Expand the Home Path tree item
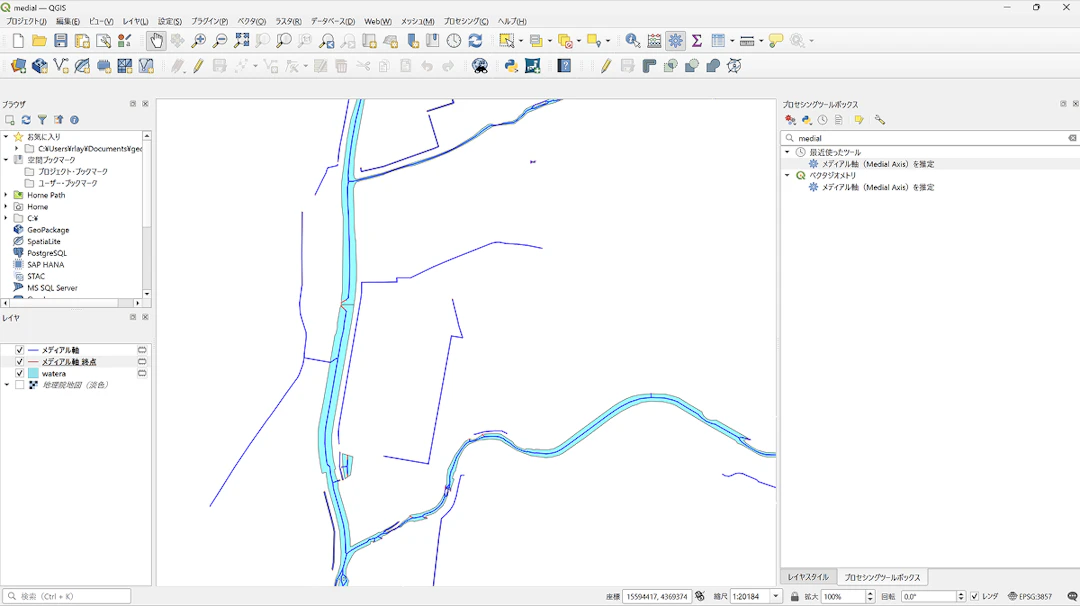1080x606 pixels. pyautogui.click(x=6, y=195)
